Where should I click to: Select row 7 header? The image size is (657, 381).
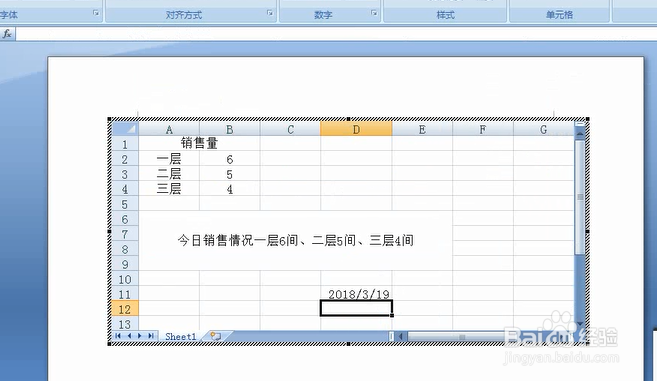click(x=125, y=234)
